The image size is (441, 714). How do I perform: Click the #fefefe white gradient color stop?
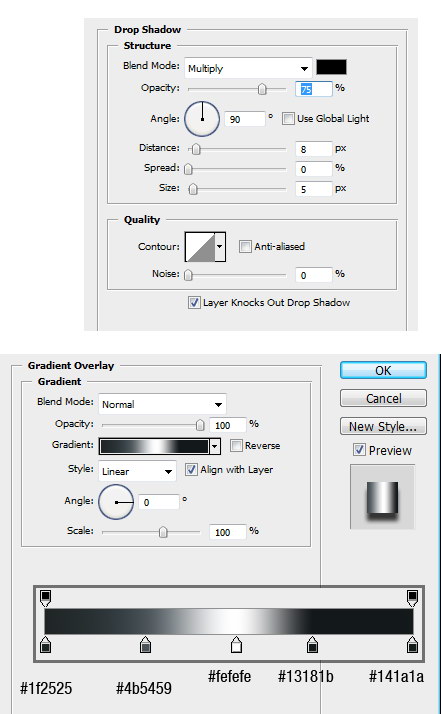(236, 645)
